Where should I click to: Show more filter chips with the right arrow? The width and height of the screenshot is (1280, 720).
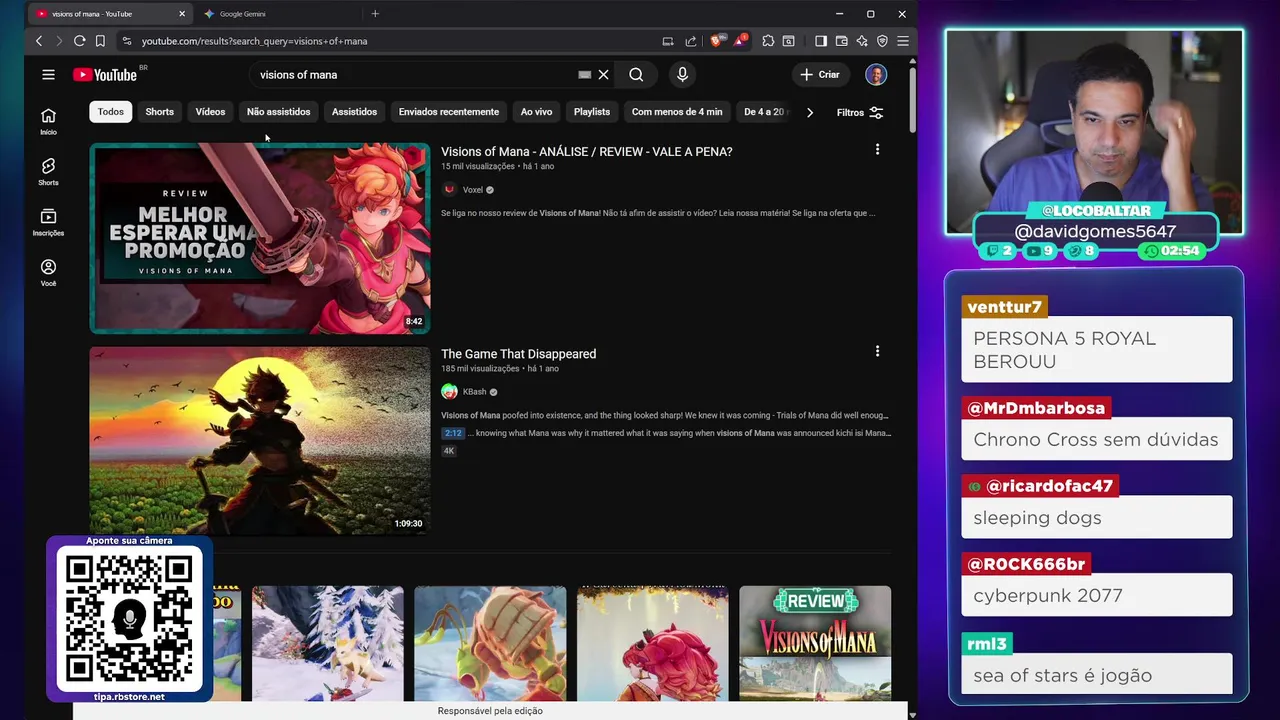(810, 112)
